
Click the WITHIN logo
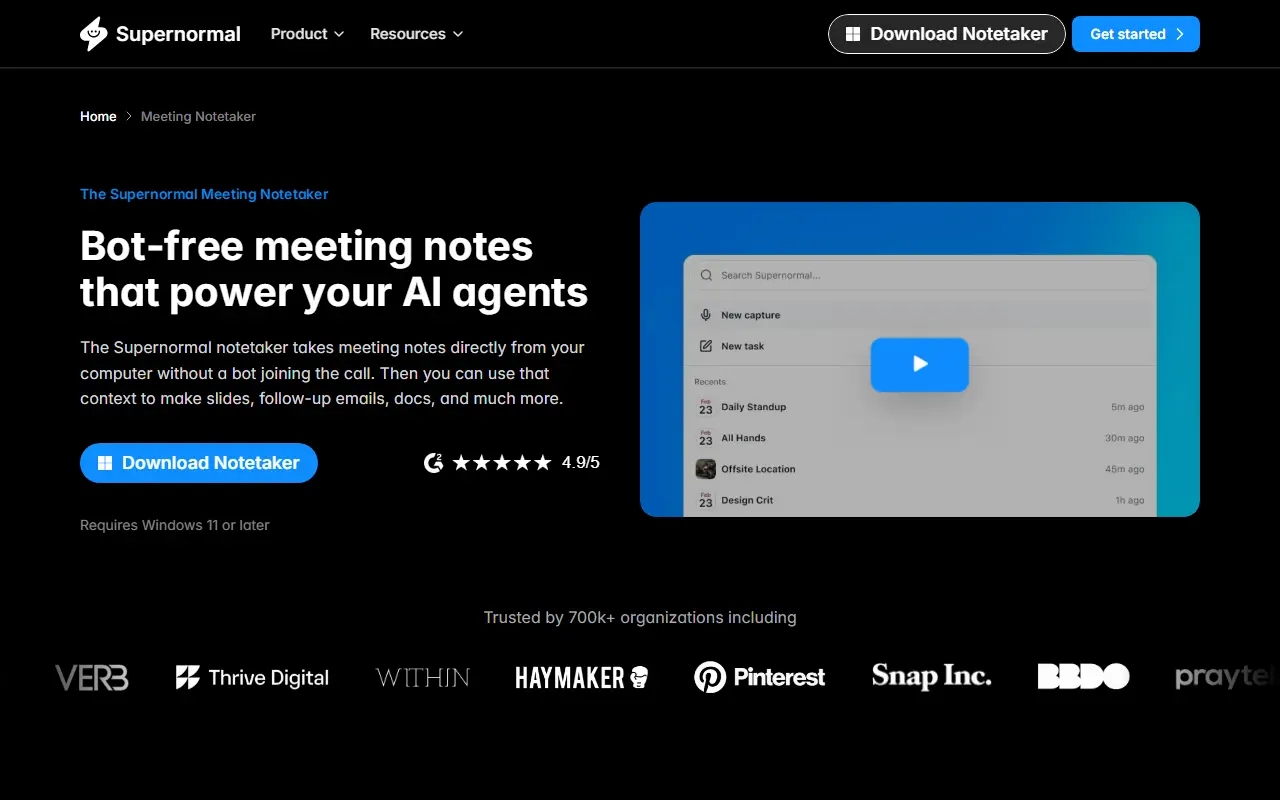coord(423,678)
